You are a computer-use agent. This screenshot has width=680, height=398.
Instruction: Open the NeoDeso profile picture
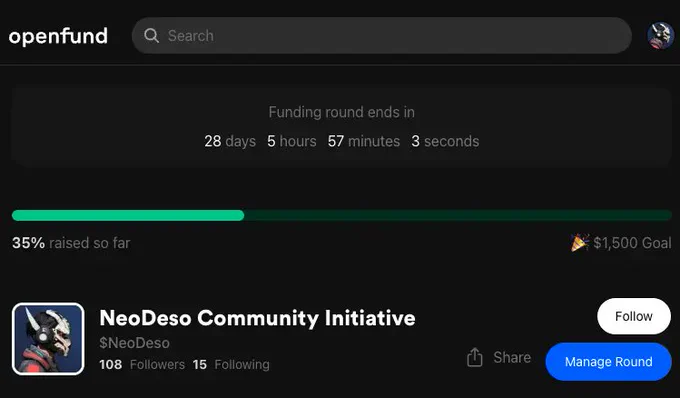[x=48, y=339]
